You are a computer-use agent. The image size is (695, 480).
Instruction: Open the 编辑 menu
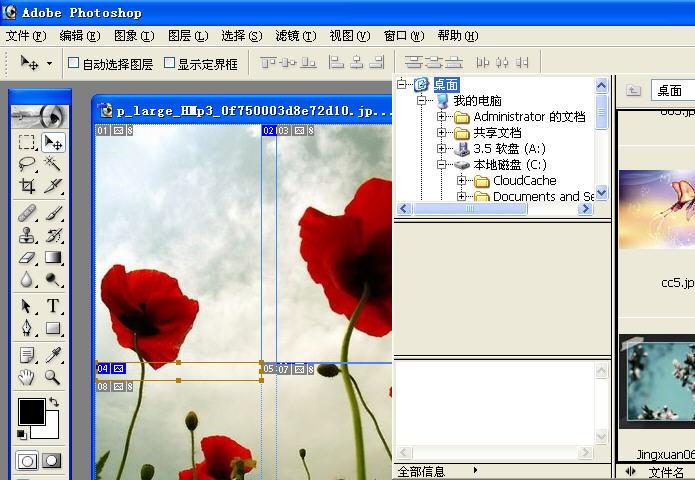tap(80, 36)
